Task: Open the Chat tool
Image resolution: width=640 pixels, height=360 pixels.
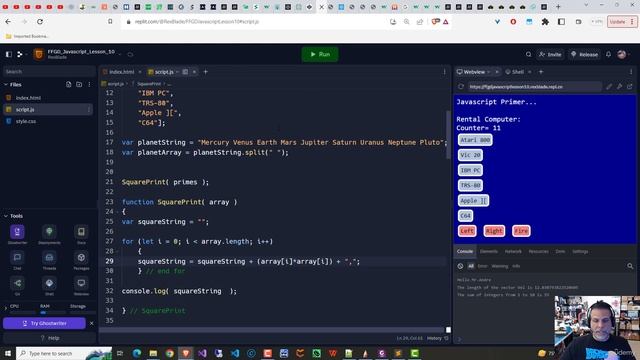Action: point(17,260)
